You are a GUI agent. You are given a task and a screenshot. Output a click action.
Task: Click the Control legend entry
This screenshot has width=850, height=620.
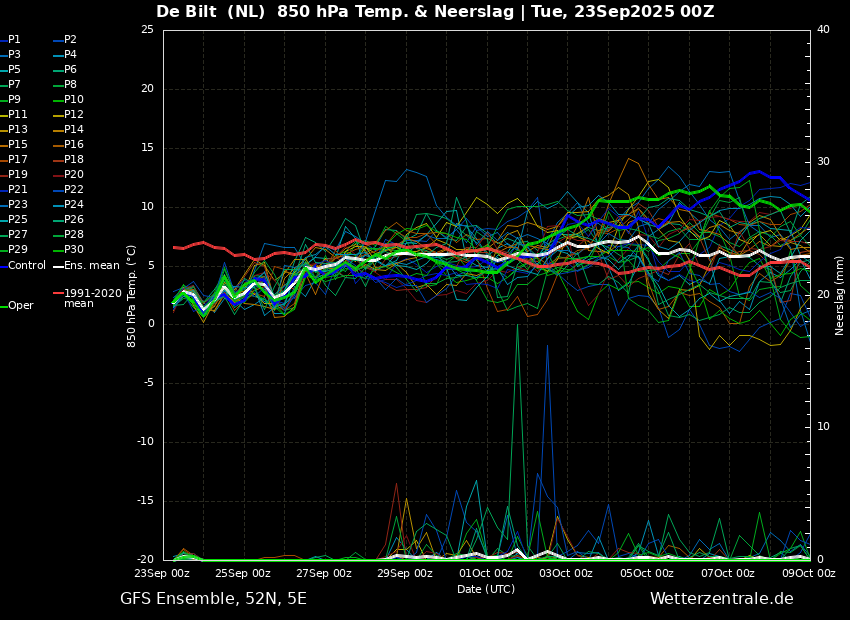pyautogui.click(x=23, y=266)
